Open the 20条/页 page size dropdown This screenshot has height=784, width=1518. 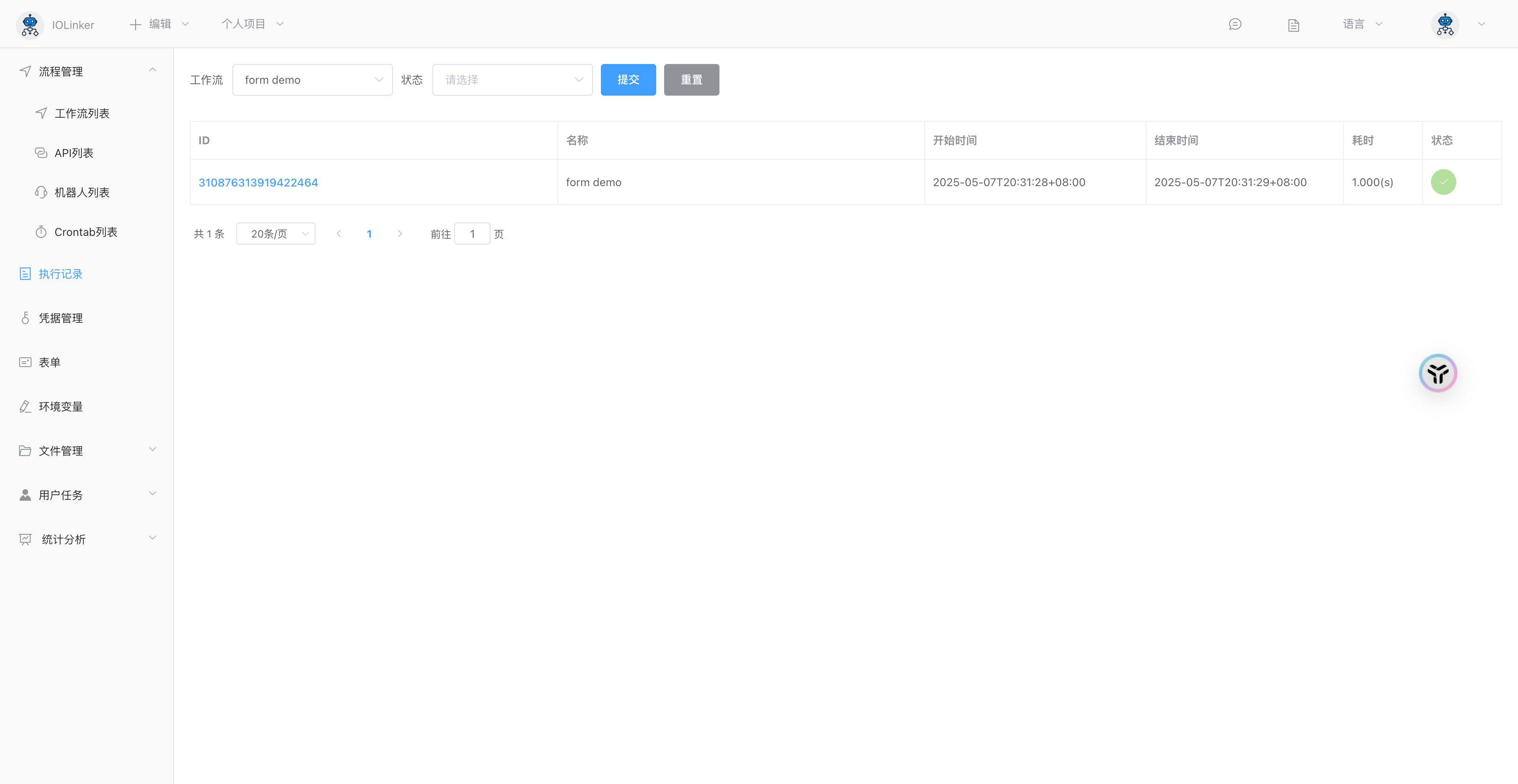[x=276, y=233]
